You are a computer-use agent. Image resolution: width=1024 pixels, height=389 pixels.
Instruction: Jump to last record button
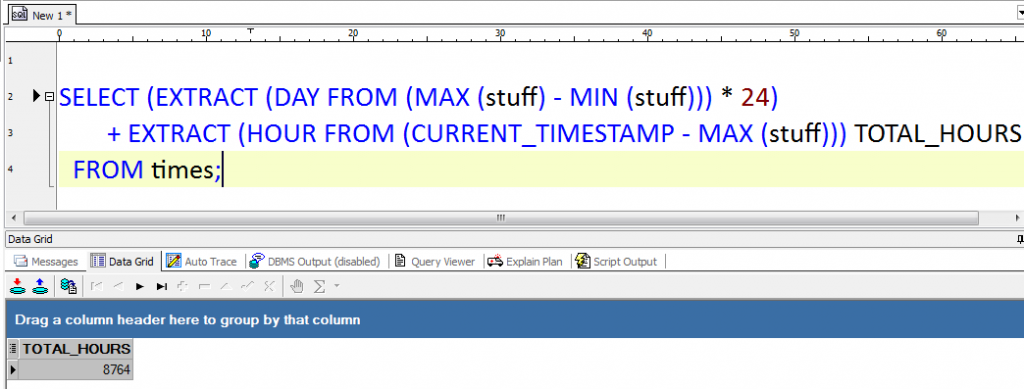point(161,286)
